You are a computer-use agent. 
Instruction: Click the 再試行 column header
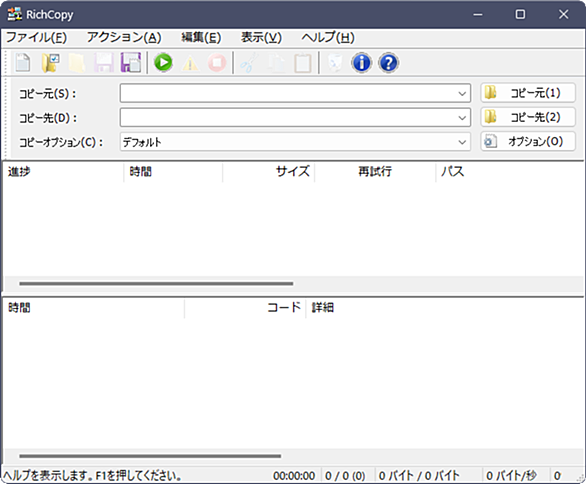(375, 172)
